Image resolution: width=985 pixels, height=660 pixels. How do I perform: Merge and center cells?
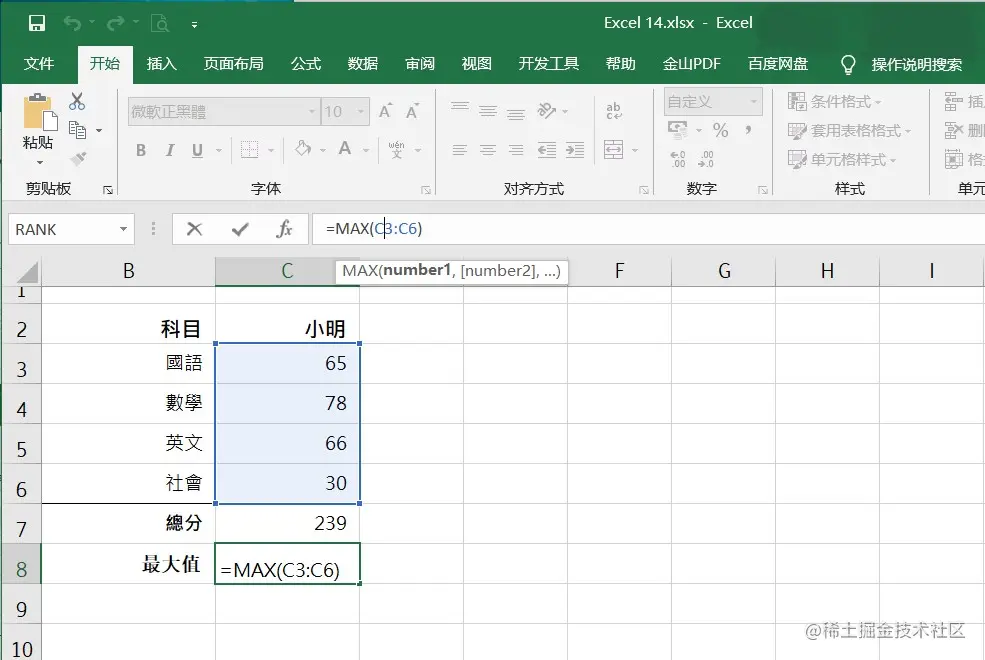pos(614,150)
